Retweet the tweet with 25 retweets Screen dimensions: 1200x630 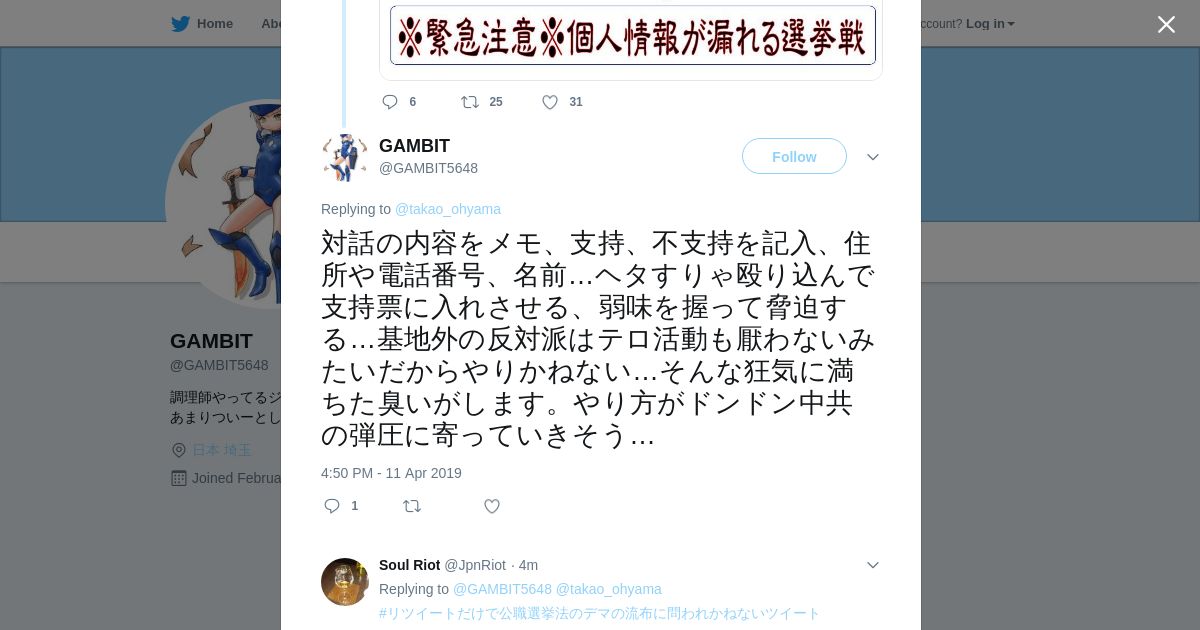coord(470,102)
